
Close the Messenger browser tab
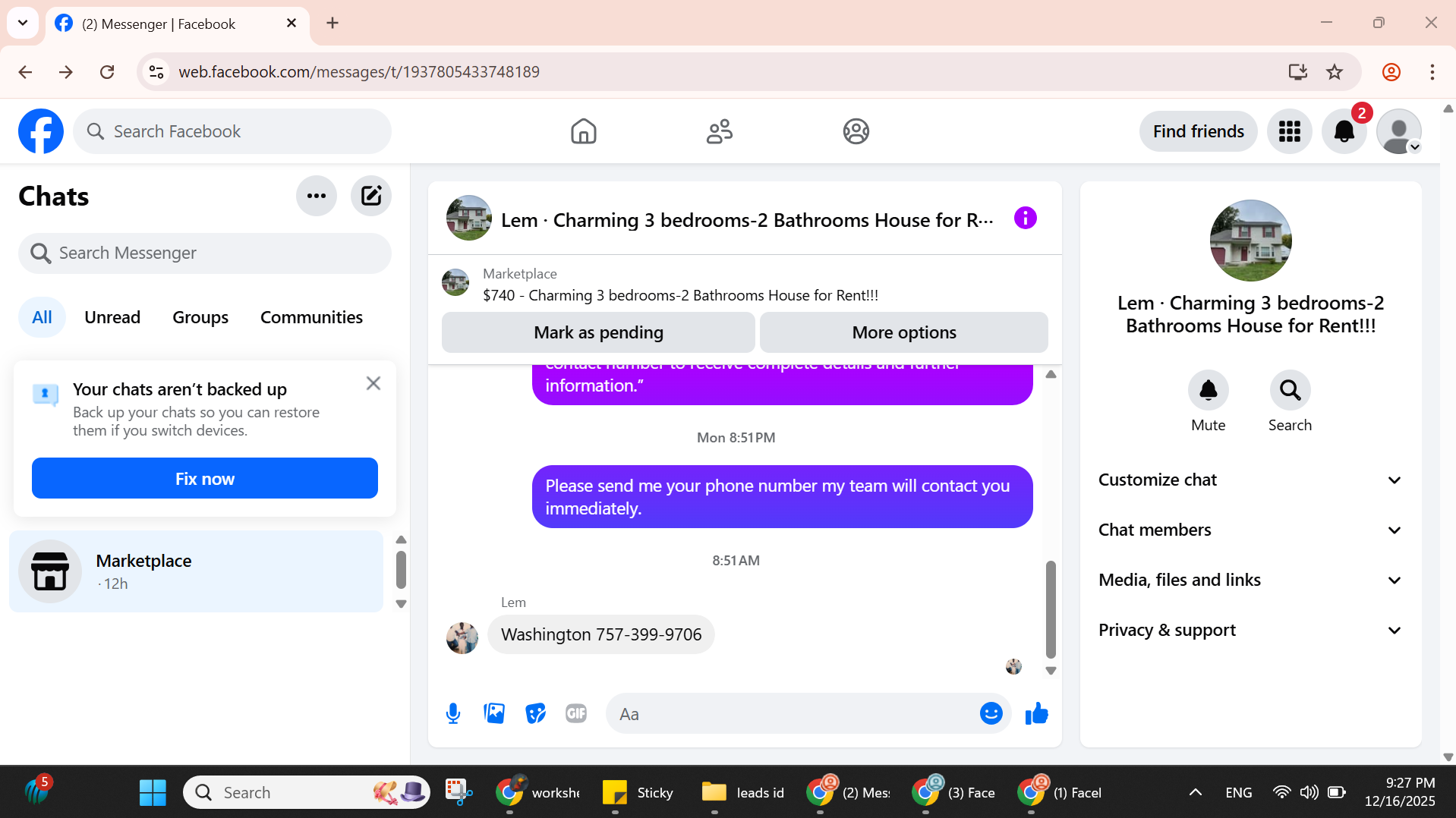click(292, 24)
